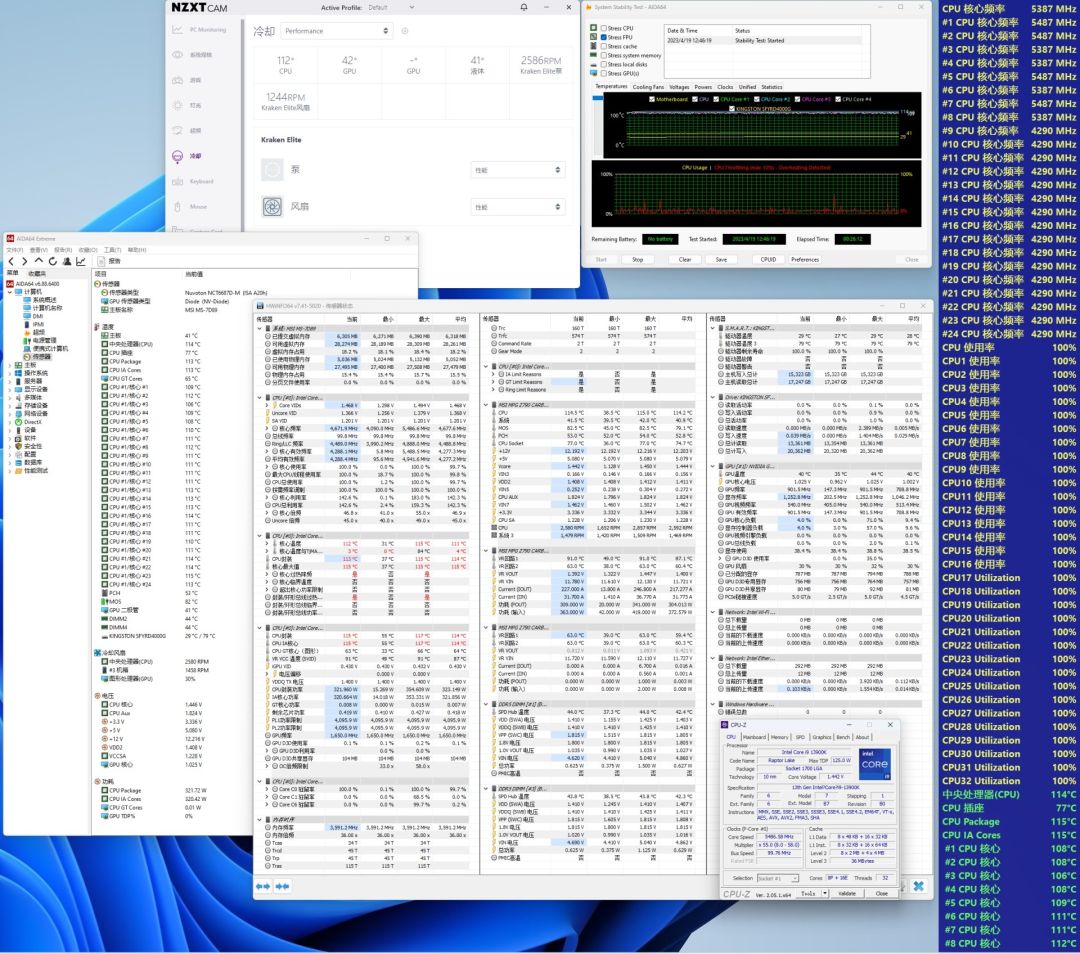Click the blue X icon in HWiNFO
This screenshot has width=1080, height=954.
(x=917, y=885)
